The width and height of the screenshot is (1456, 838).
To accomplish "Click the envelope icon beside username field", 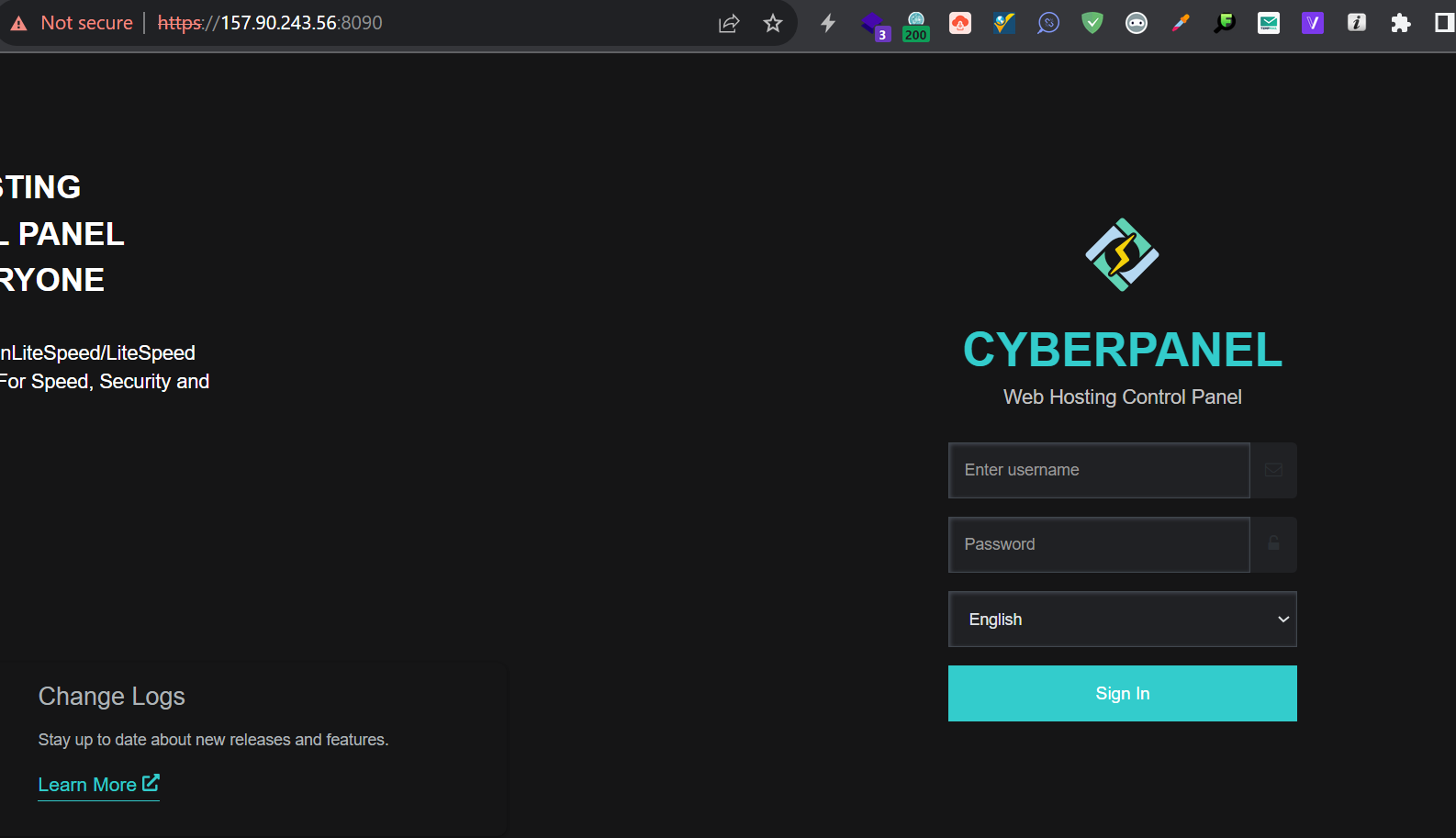I will [1273, 470].
